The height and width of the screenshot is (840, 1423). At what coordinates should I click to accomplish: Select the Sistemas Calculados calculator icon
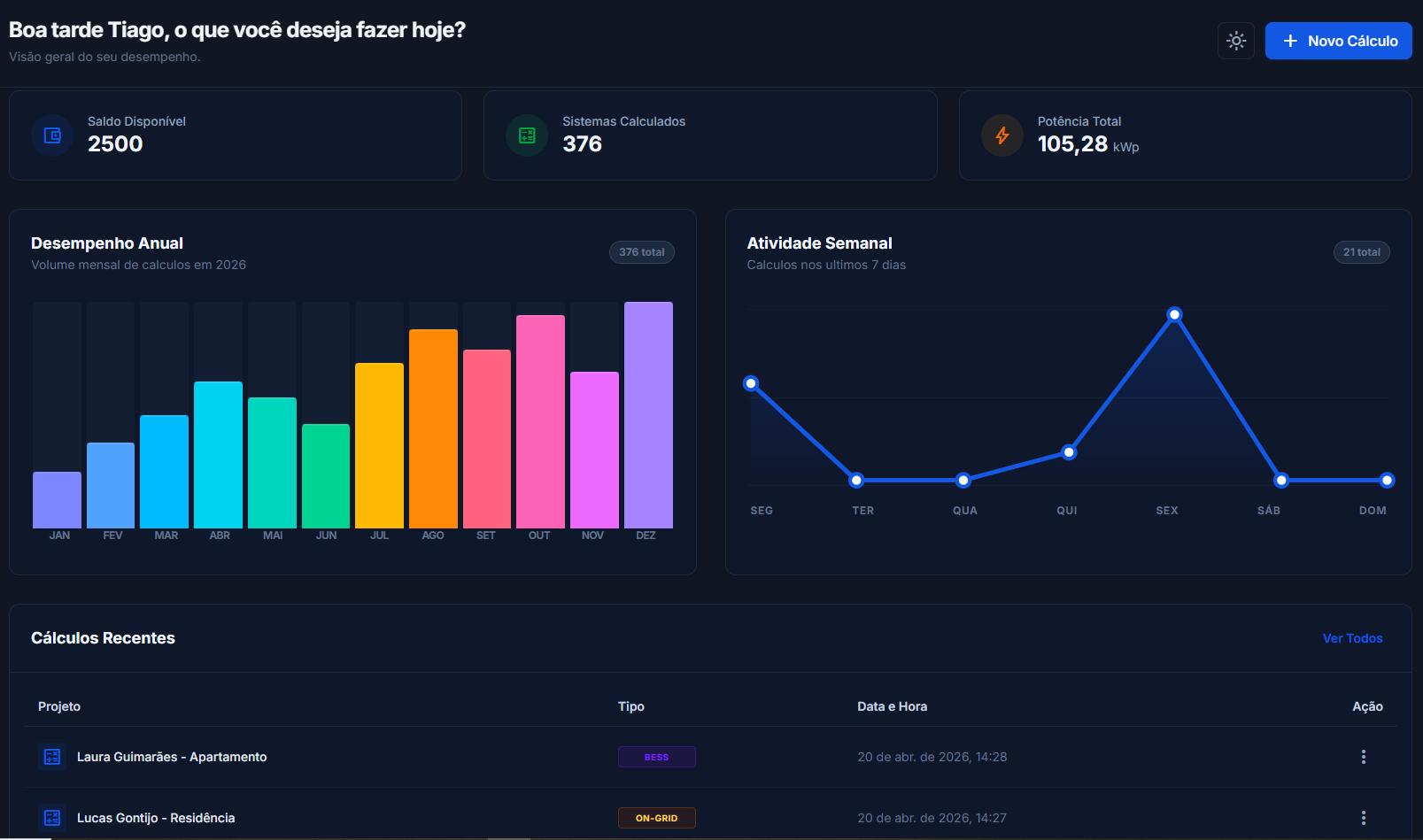(x=527, y=135)
